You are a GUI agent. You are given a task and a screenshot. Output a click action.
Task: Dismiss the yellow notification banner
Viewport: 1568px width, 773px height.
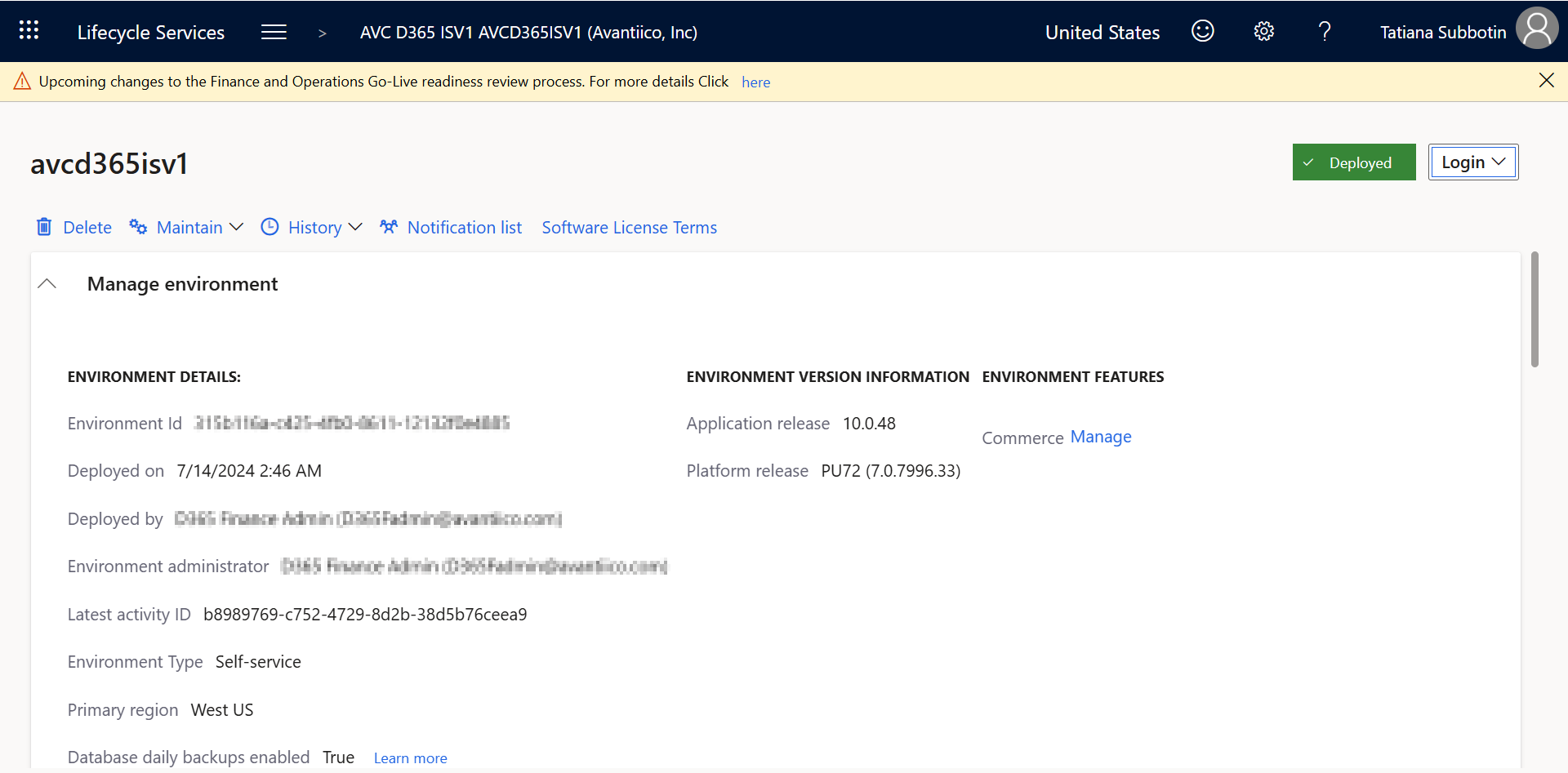(x=1546, y=80)
